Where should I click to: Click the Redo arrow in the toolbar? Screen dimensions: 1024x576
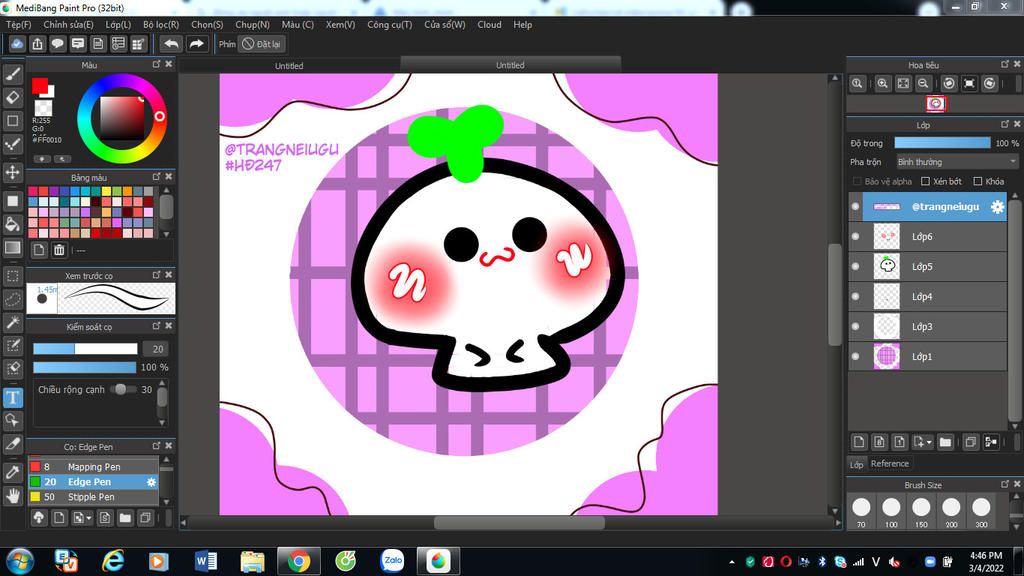tap(196, 44)
